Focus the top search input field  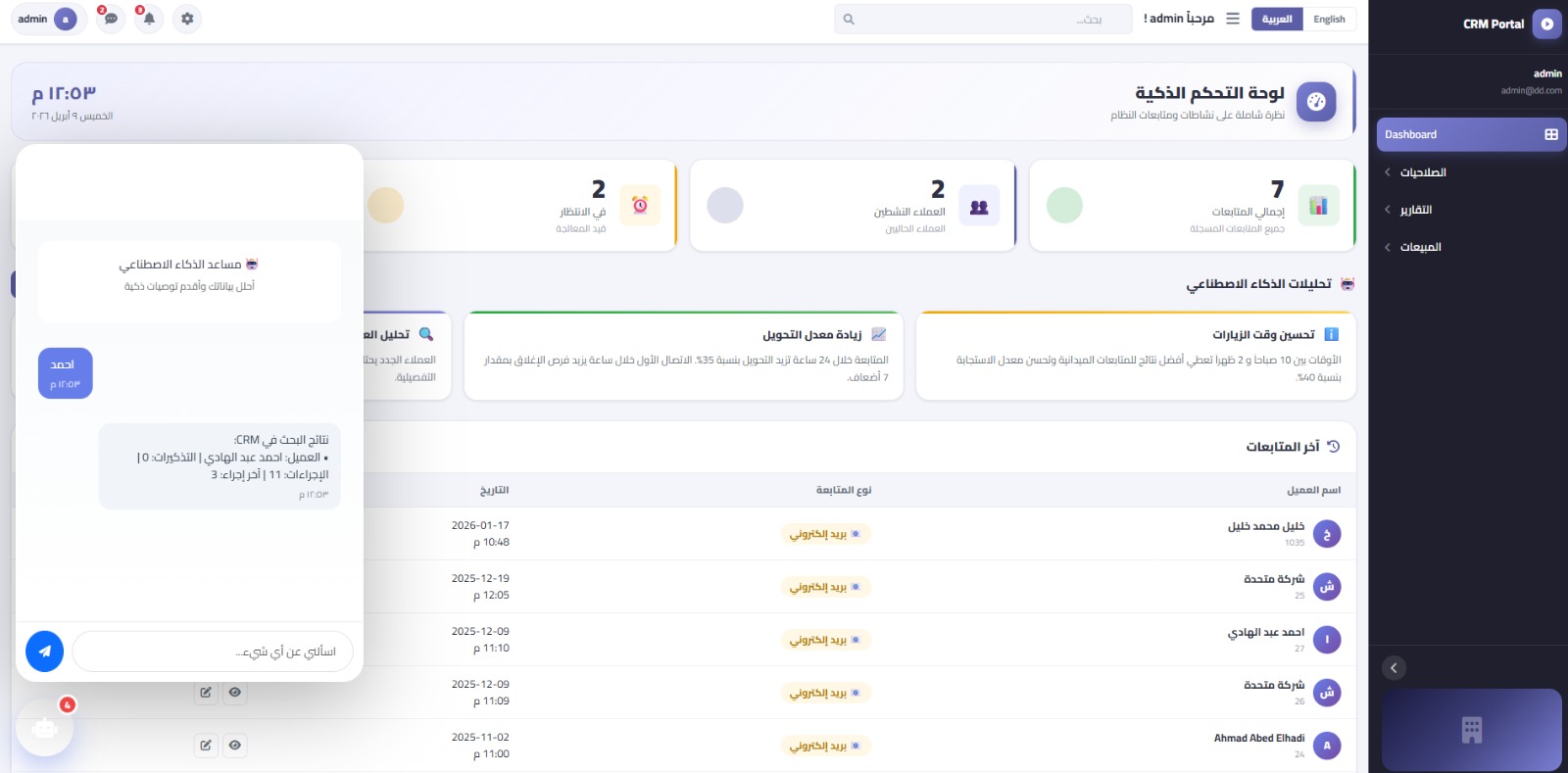click(983, 20)
